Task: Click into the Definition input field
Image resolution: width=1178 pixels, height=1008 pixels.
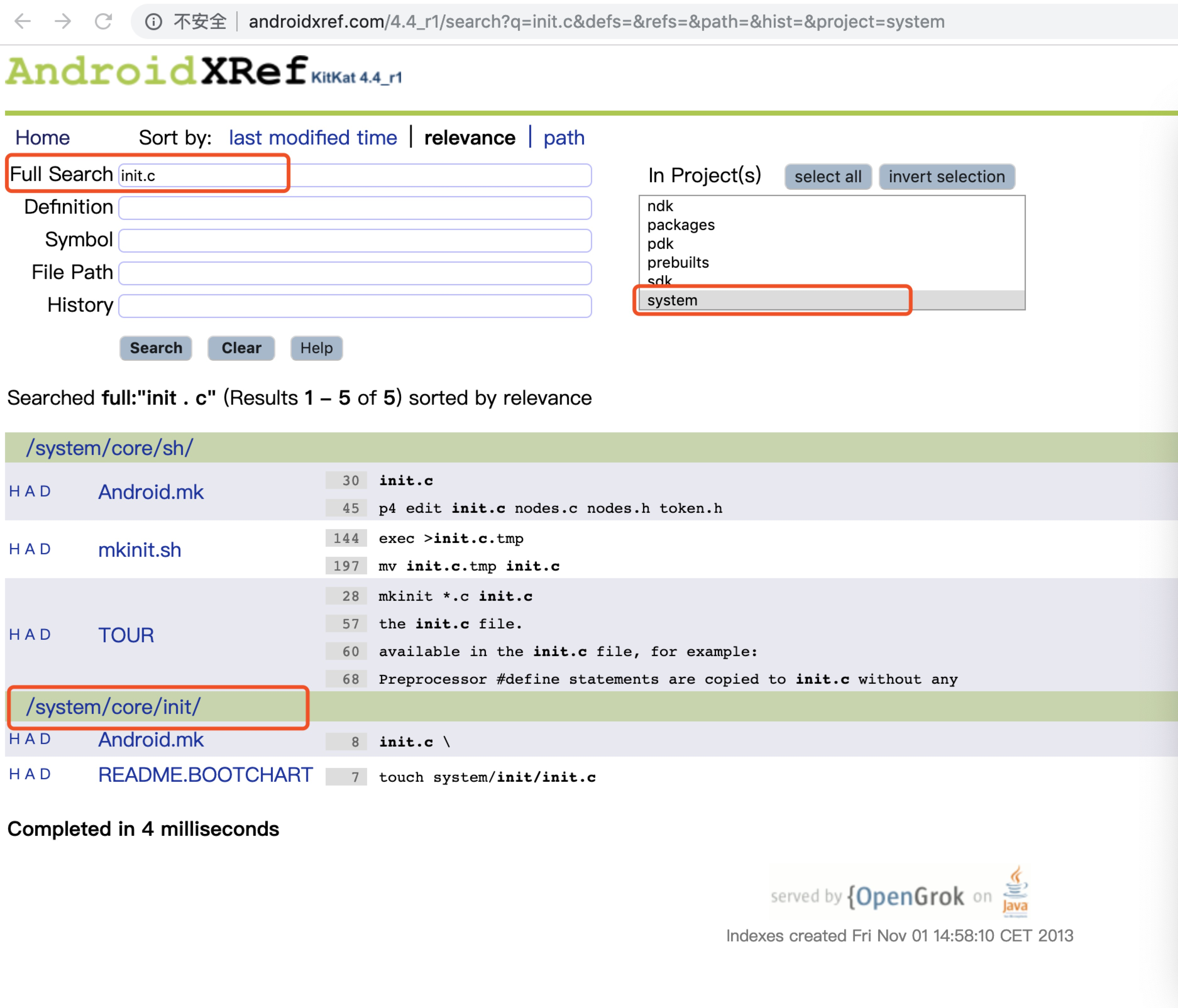Action: pyautogui.click(x=355, y=207)
